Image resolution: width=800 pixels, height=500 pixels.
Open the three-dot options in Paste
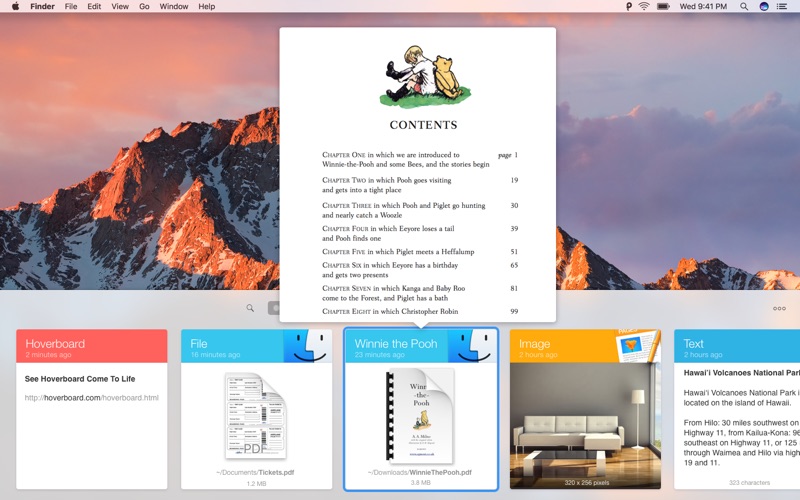779,308
